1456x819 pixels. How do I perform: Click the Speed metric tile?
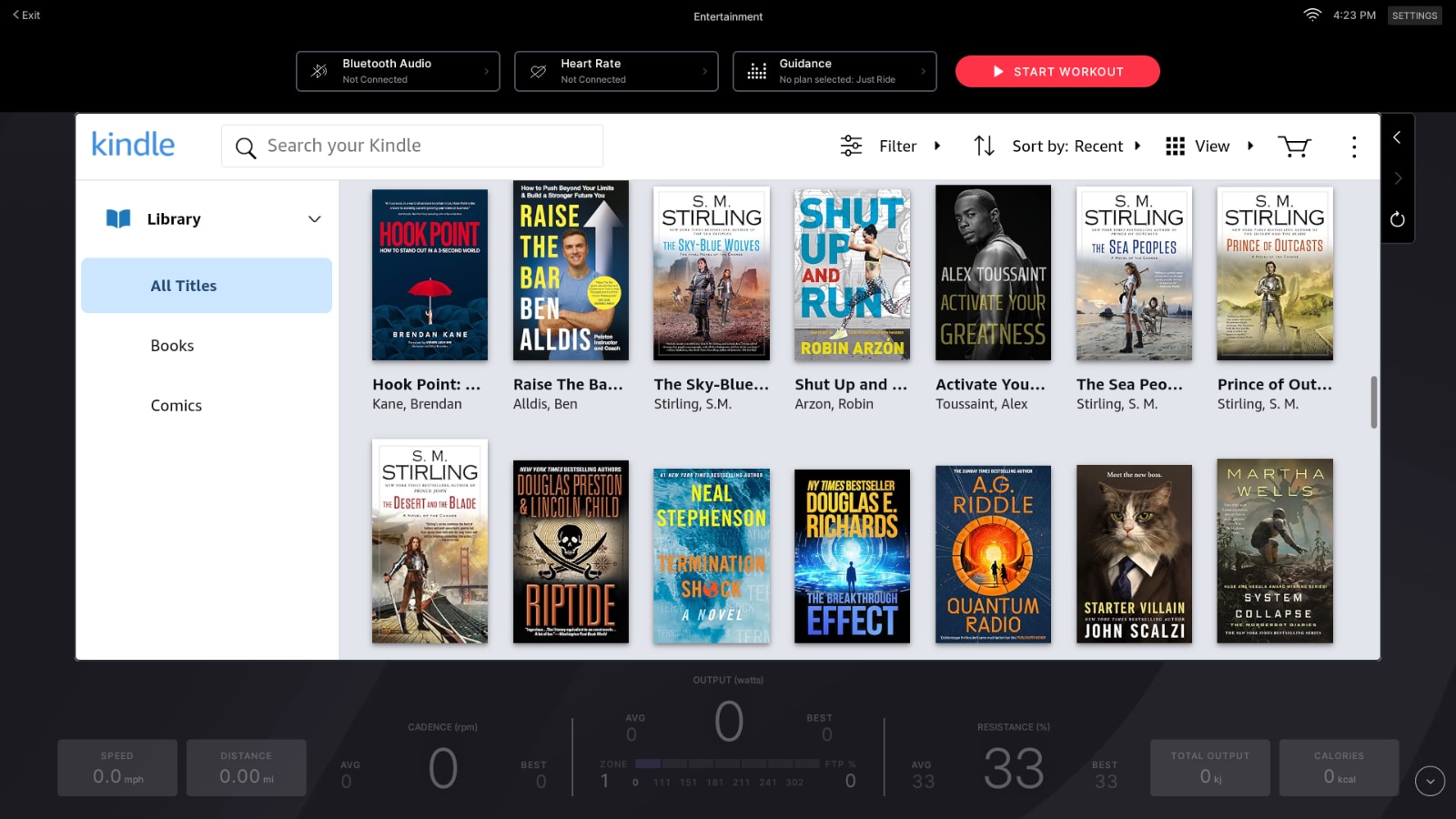tap(117, 768)
